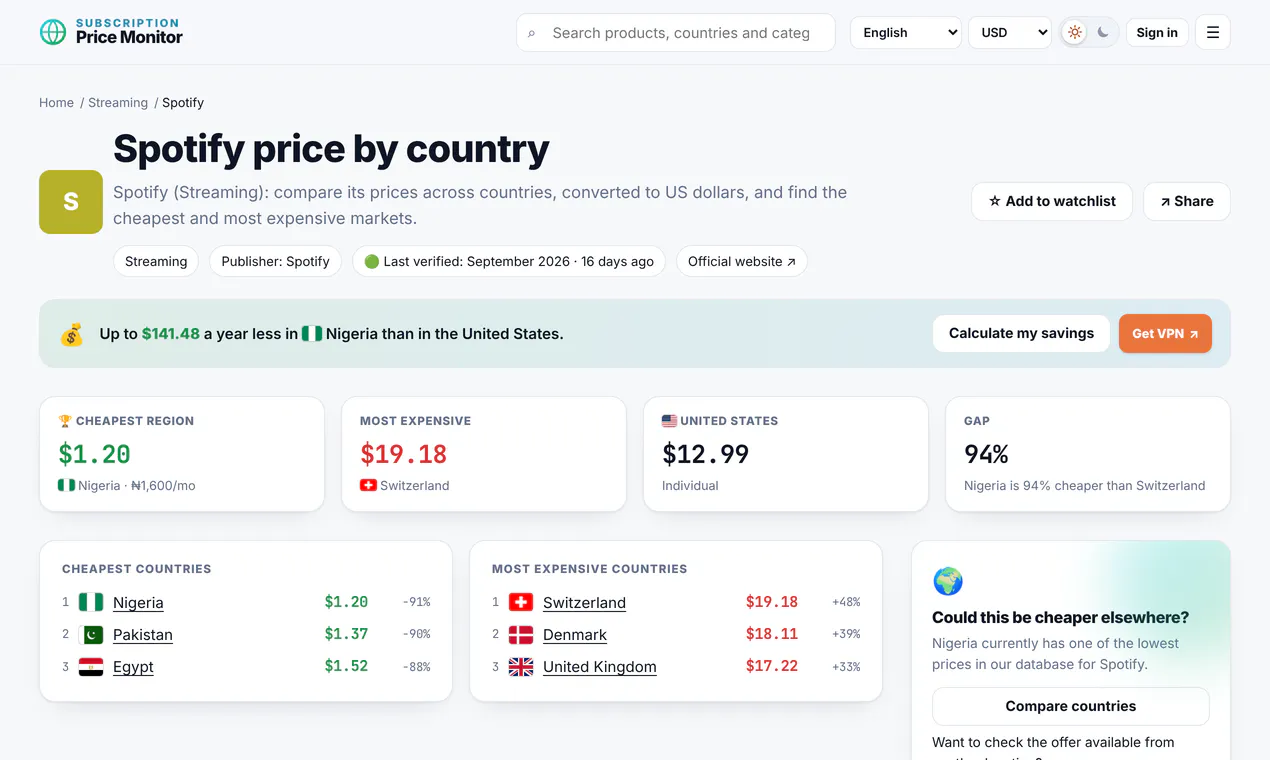Click the Subscription Price Monitor globe logo
This screenshot has width=1270, height=760.
[53, 32]
